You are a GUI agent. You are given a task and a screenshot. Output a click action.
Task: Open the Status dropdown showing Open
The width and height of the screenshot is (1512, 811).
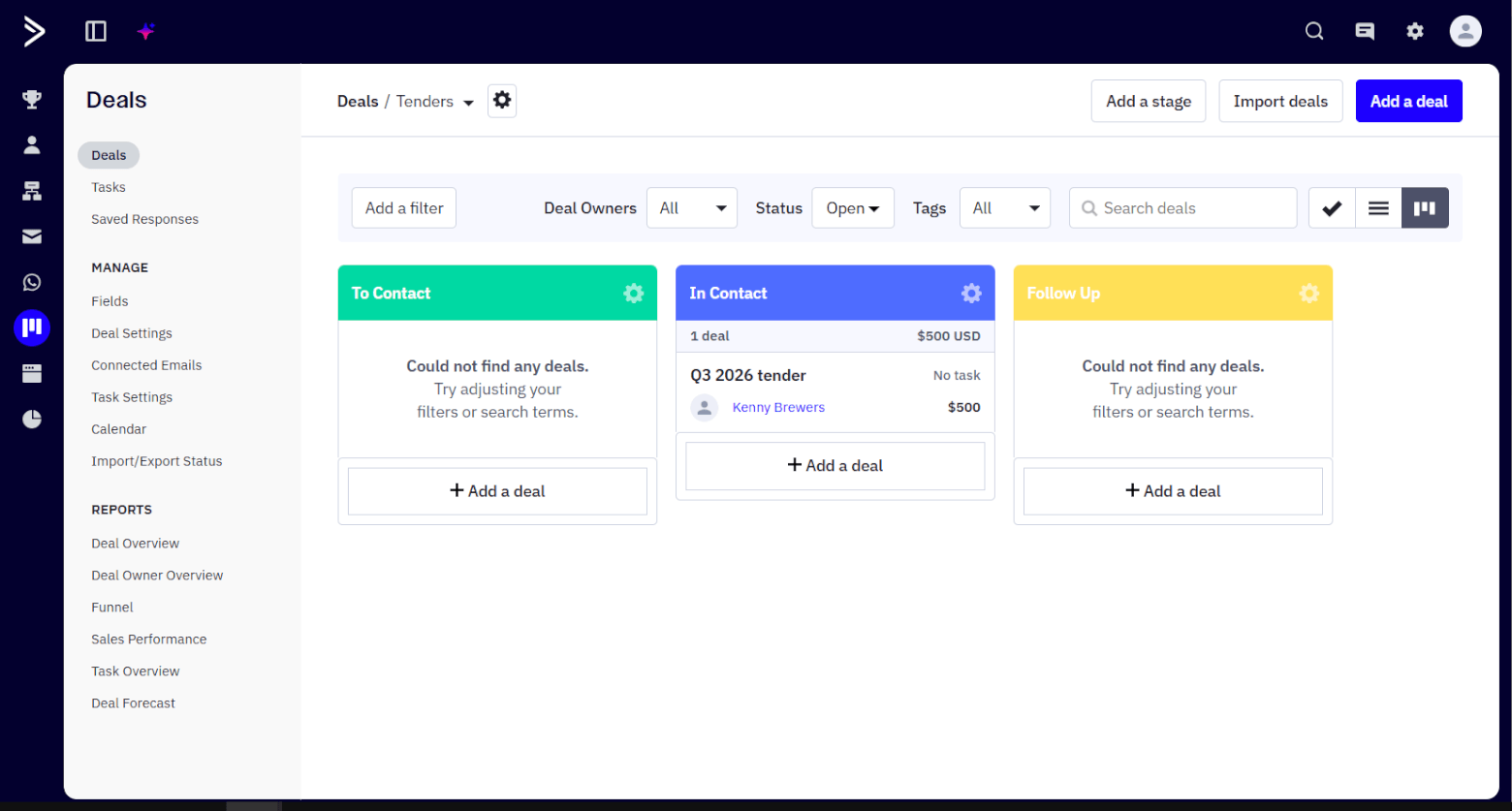pyautogui.click(x=852, y=207)
